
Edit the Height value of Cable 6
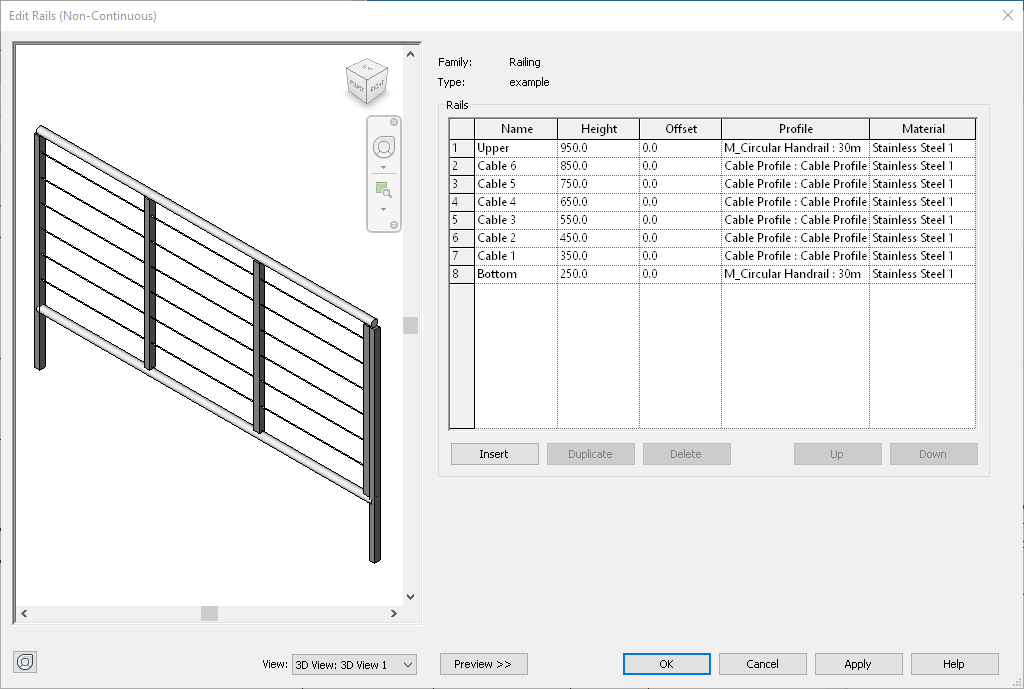tap(597, 164)
